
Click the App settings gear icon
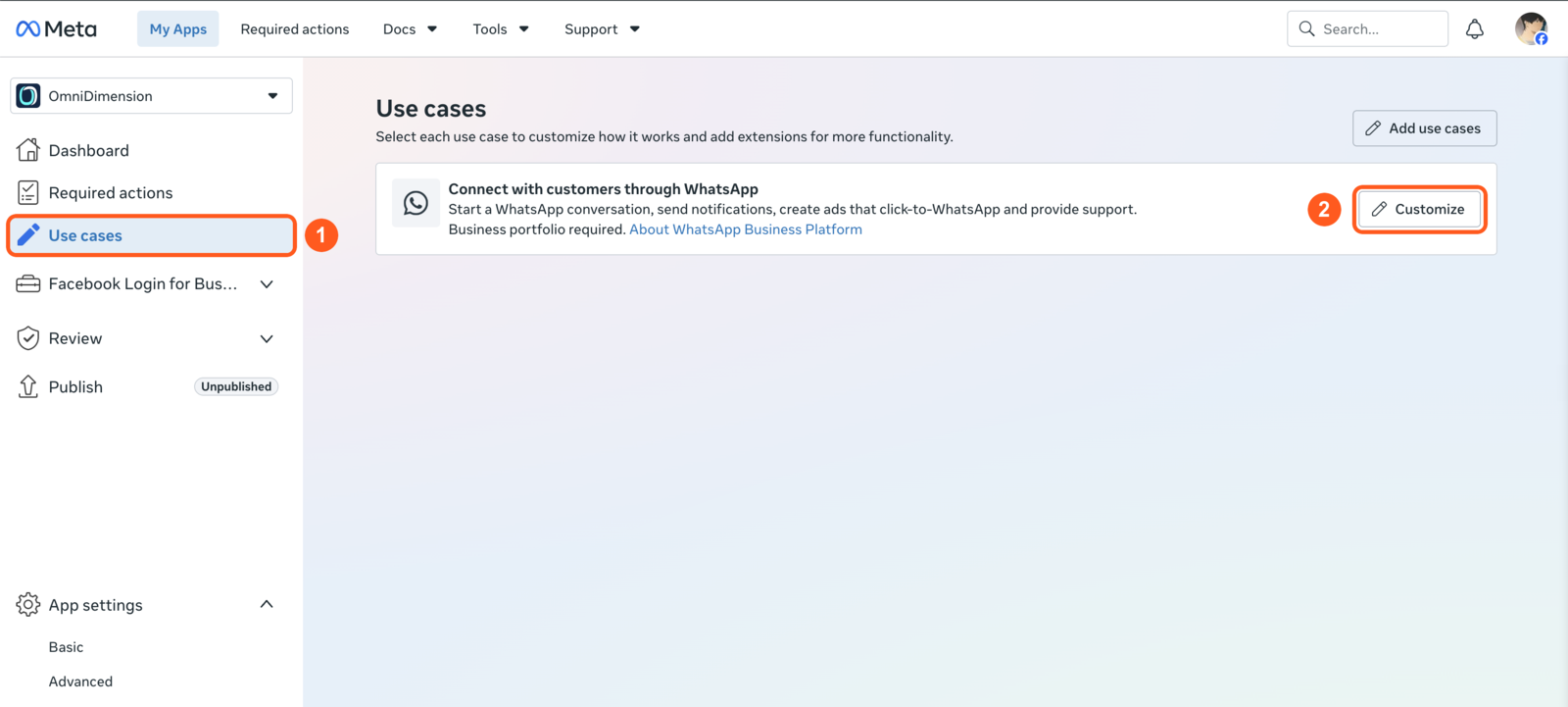pos(28,605)
